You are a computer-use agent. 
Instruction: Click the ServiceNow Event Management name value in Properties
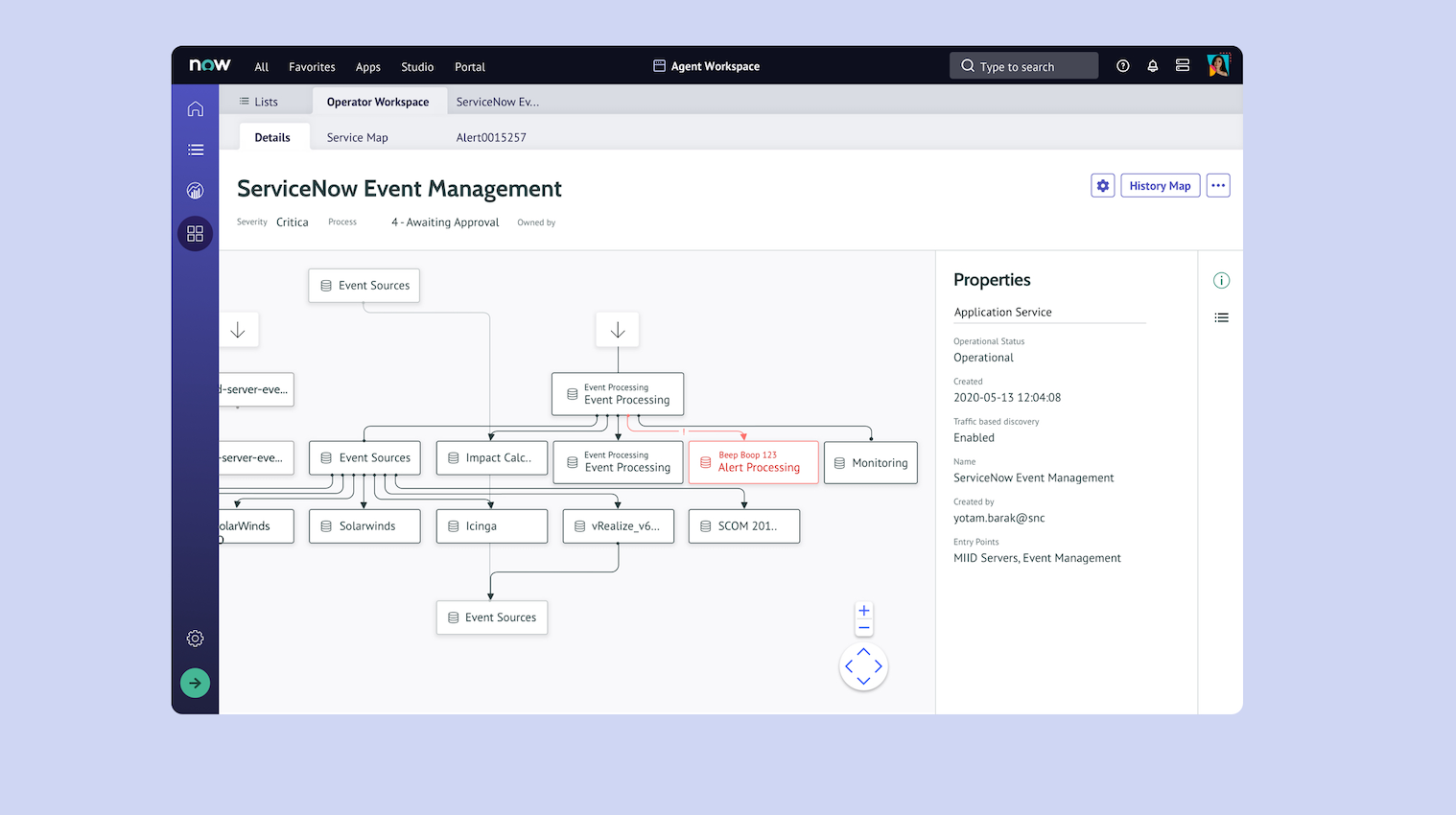coord(1034,478)
